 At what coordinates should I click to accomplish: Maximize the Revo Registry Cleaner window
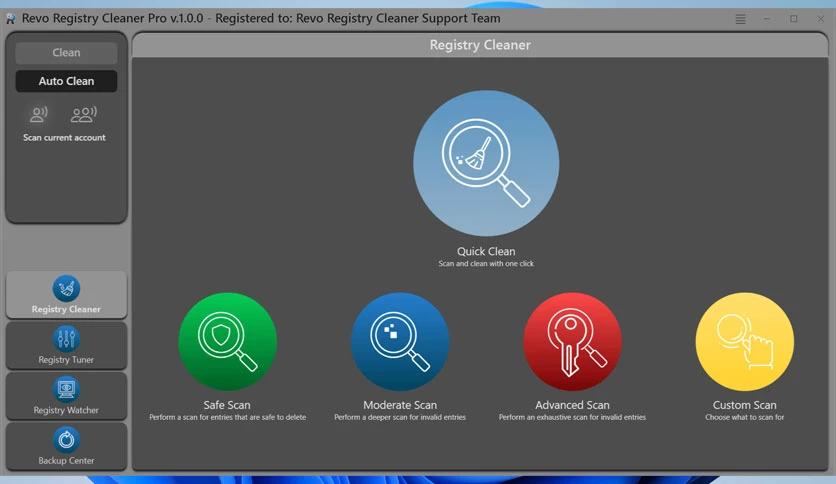click(793, 19)
